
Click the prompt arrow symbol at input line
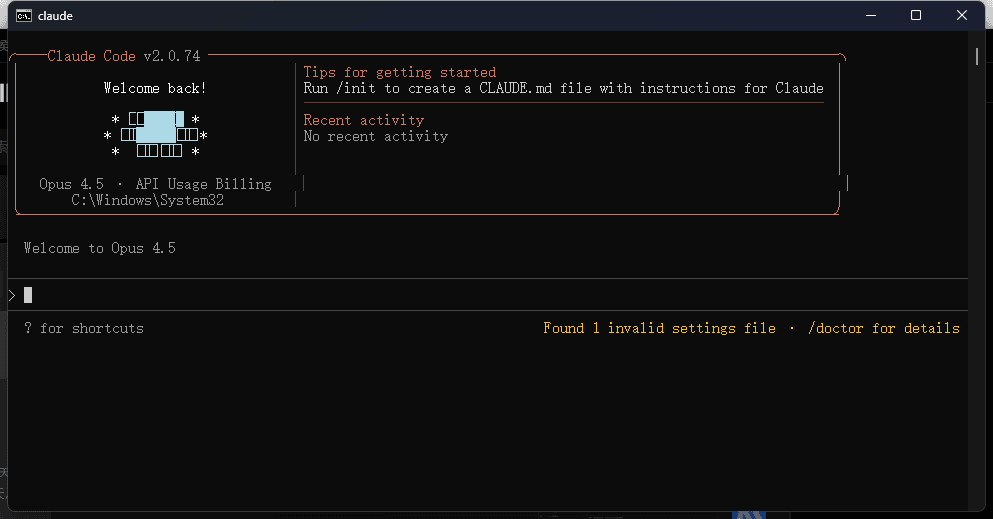pyautogui.click(x=12, y=295)
